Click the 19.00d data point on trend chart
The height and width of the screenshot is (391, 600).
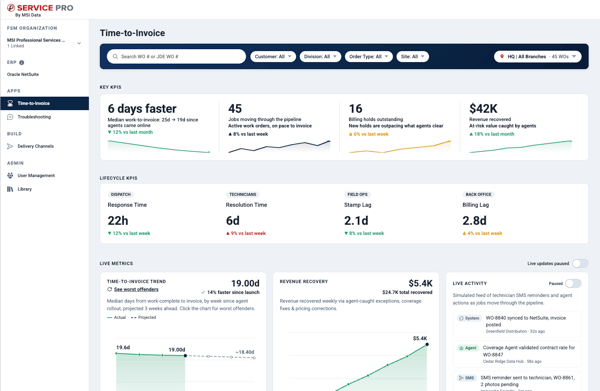point(185,356)
